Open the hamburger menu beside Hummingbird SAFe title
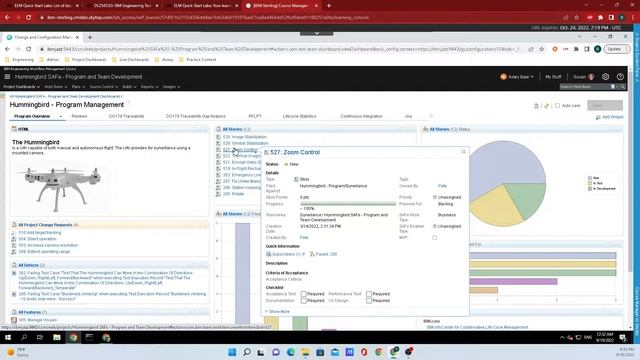The height and width of the screenshot is (360, 640). click(7, 77)
